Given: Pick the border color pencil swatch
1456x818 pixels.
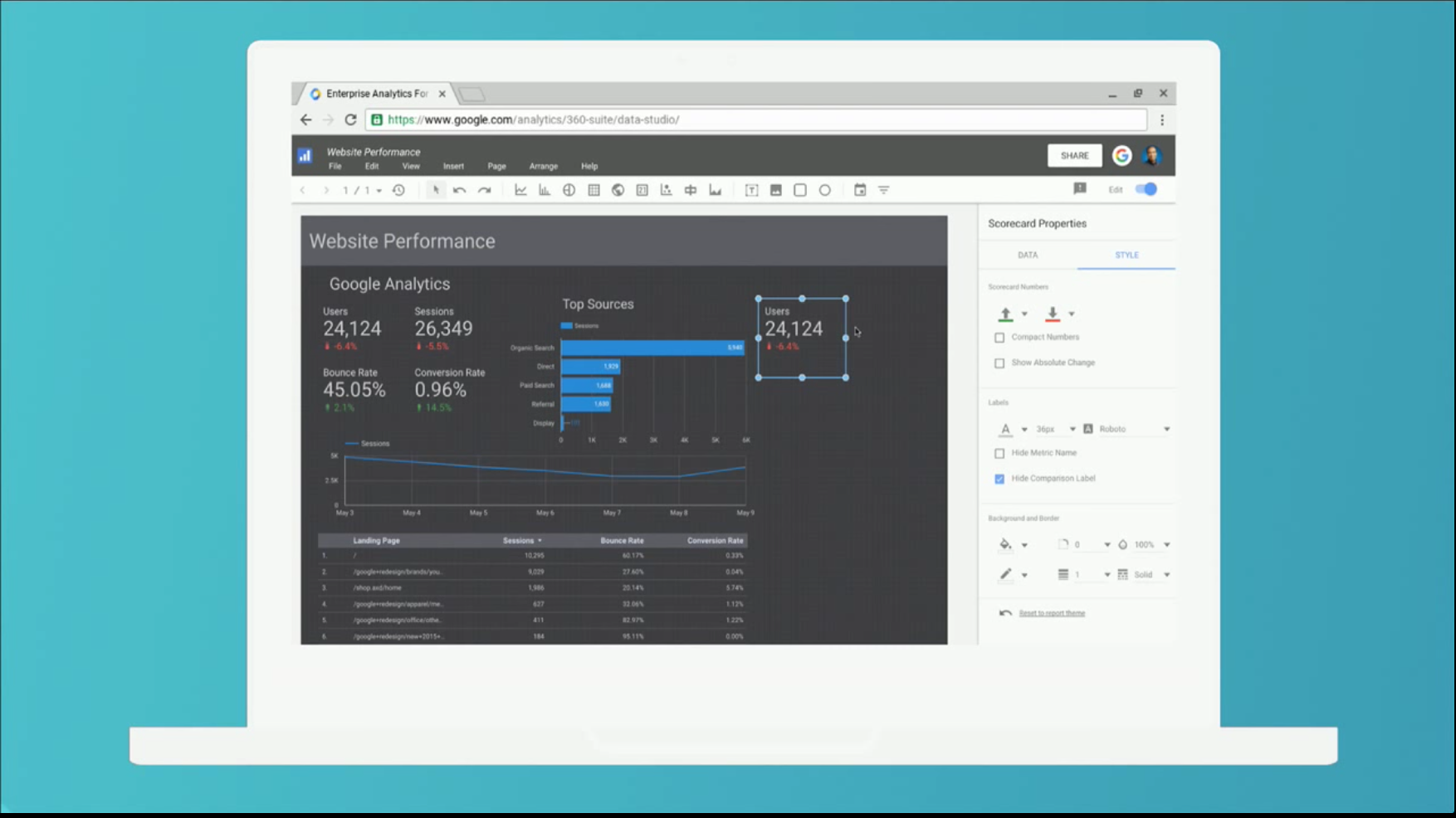Looking at the screenshot, I should tap(1005, 574).
